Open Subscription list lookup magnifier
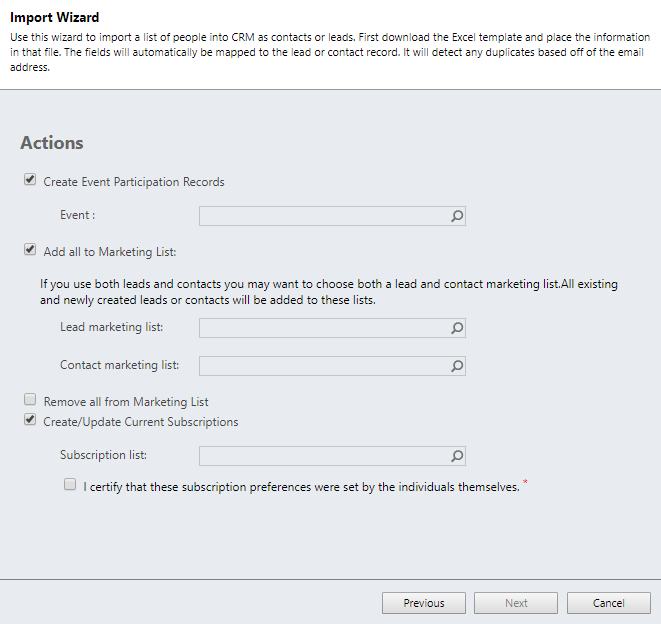 [x=457, y=456]
